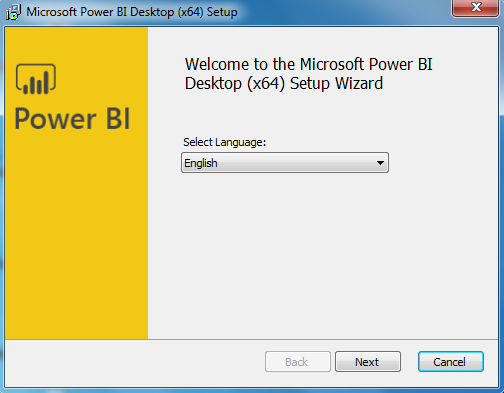Click the Next button
504x393 pixels.
pyautogui.click(x=368, y=361)
